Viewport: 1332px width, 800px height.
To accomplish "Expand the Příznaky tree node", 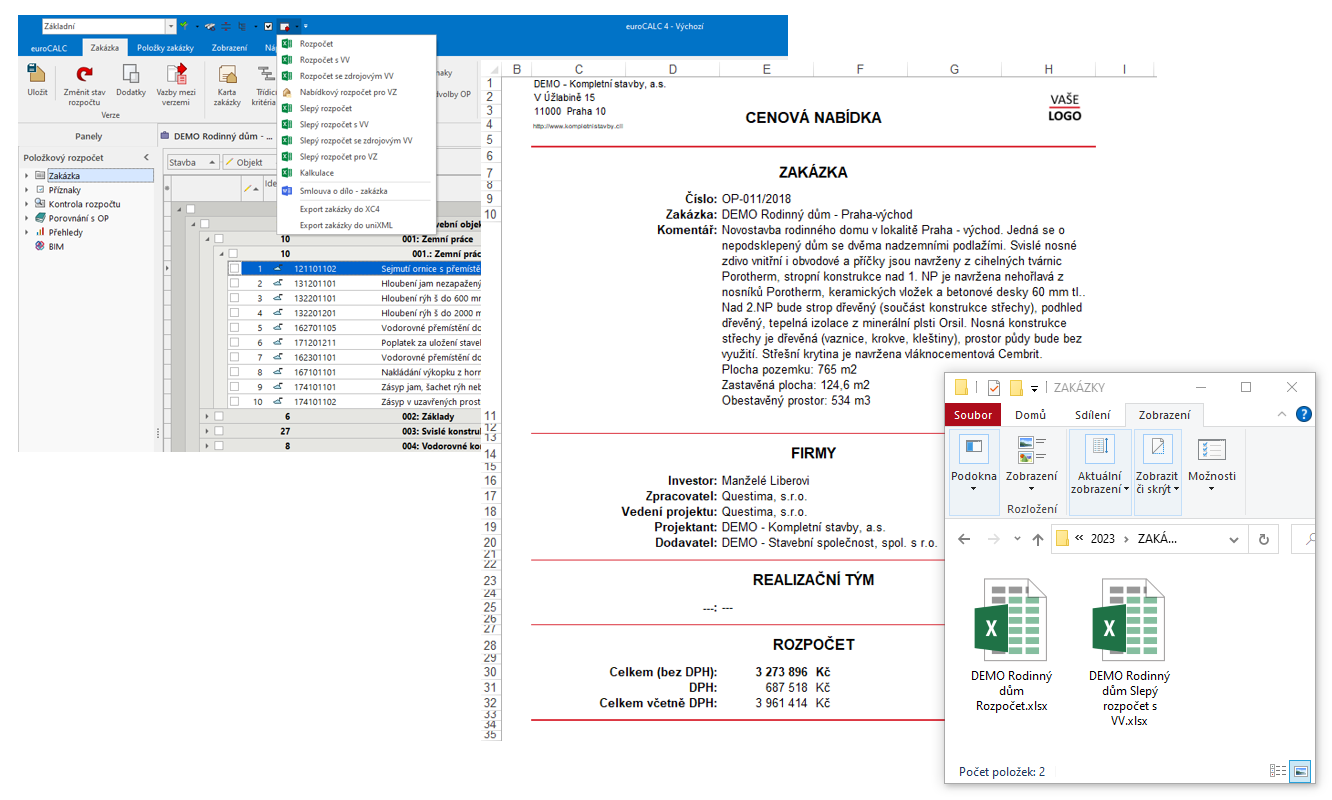I will pos(27,189).
